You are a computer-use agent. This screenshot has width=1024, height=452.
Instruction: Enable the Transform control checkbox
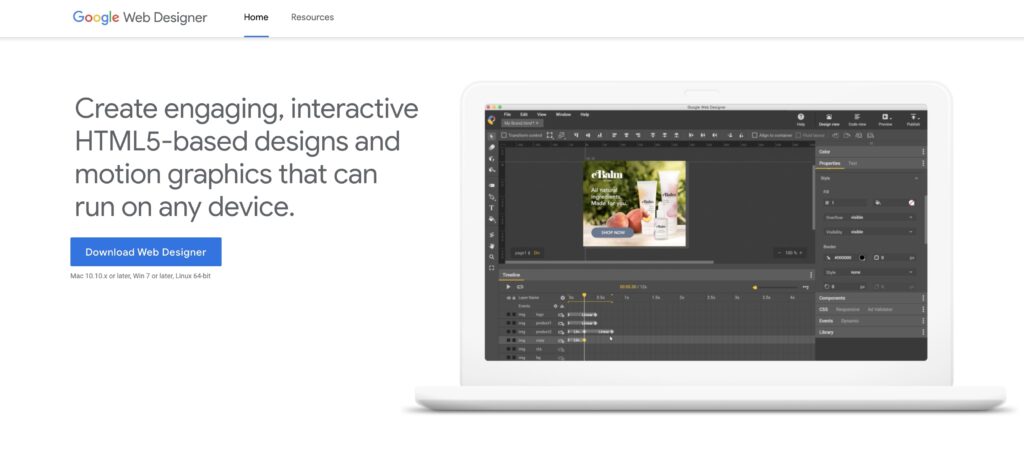504,134
